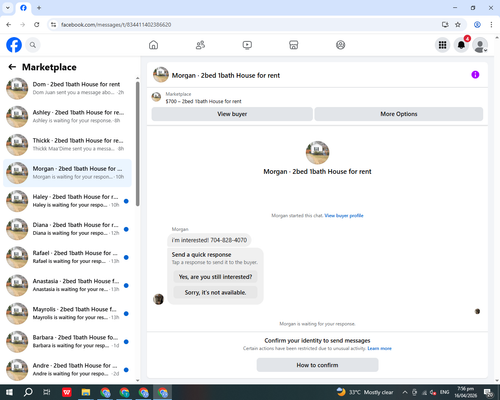Click the large listing photo above Morgan's name
The height and width of the screenshot is (400, 500).
pyautogui.click(x=317, y=153)
